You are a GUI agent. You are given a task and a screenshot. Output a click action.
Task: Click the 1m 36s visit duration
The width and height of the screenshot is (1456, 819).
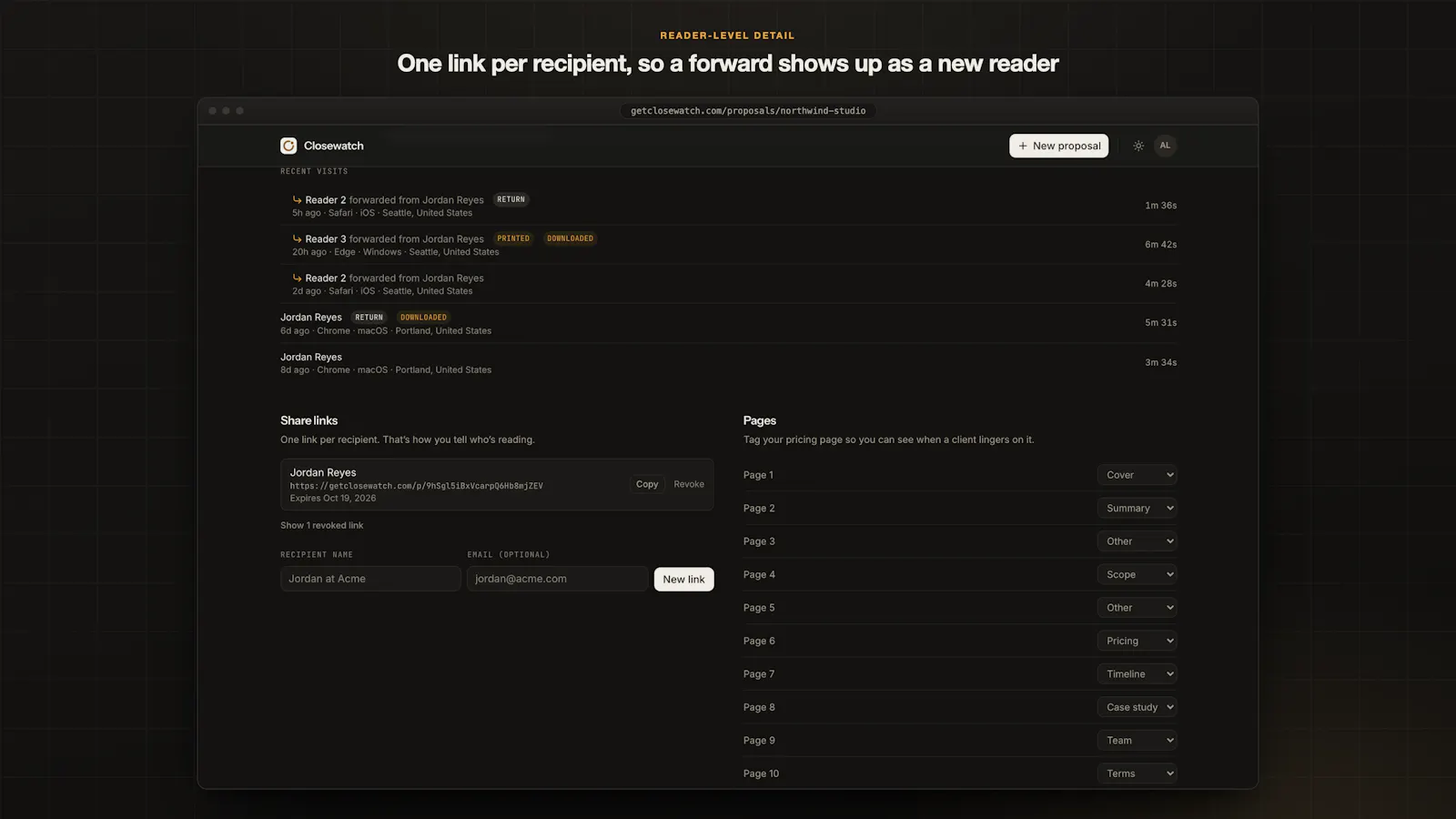coord(1160,206)
